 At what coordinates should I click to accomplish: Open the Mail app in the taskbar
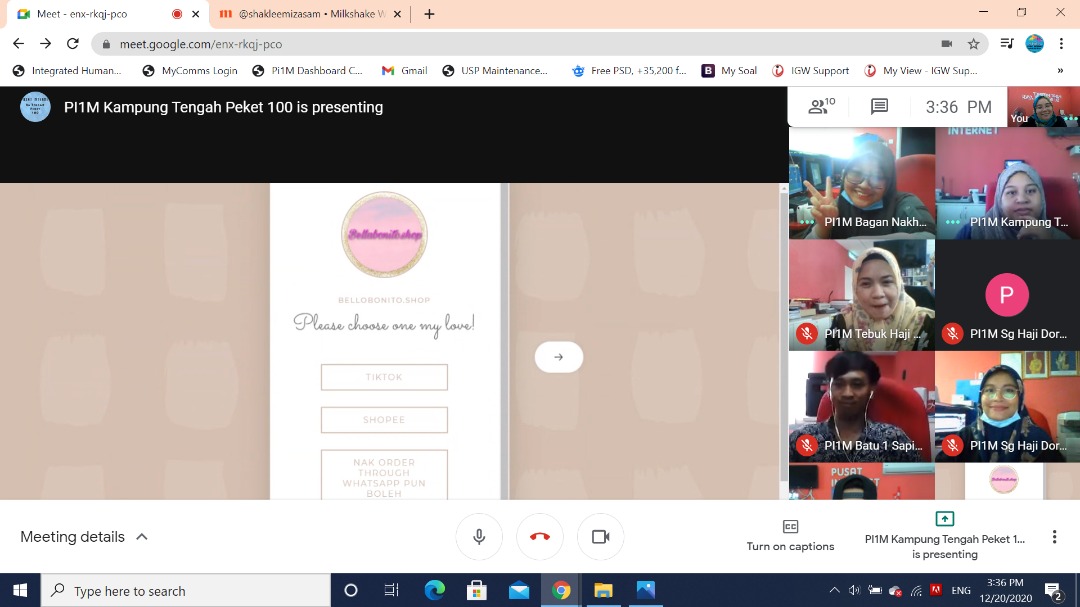[x=518, y=591]
